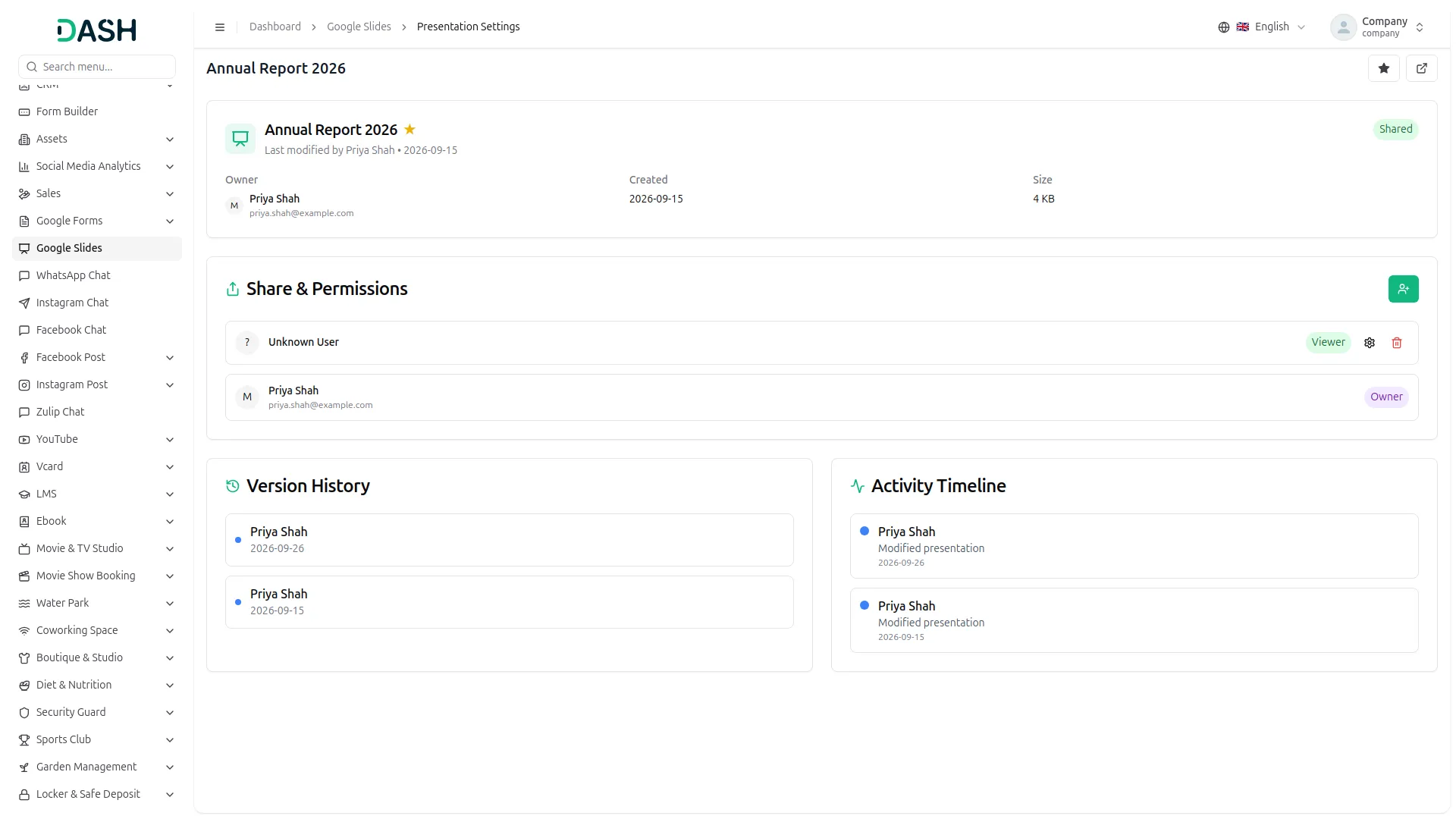Open the Company account dropdown arrows
The width and height of the screenshot is (1456, 819).
1420,27
